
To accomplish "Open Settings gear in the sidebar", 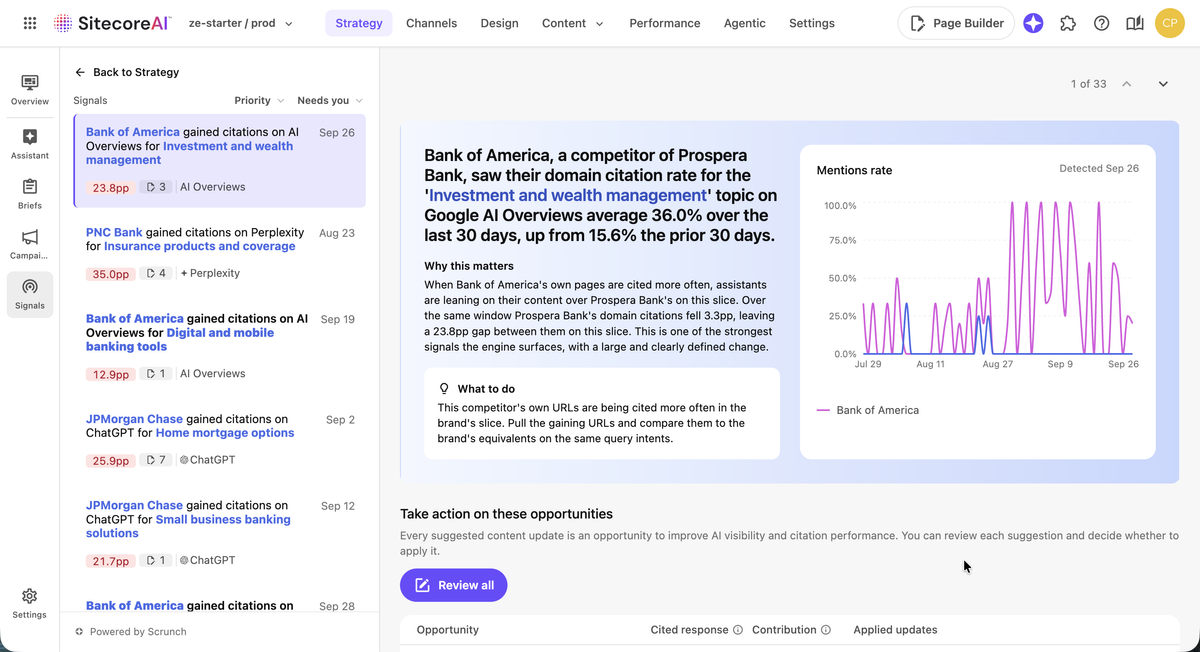I will [30, 603].
